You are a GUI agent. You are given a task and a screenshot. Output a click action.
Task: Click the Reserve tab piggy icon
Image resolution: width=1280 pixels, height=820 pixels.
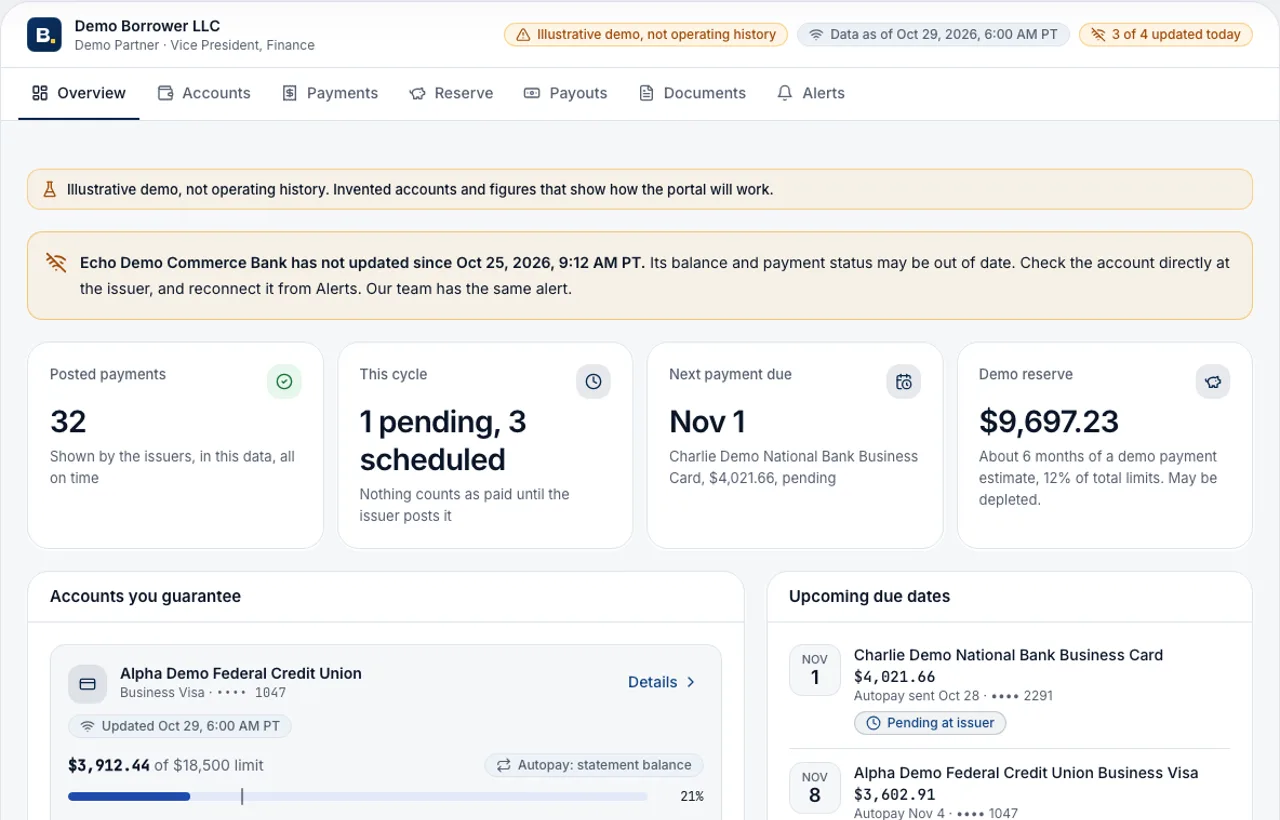click(418, 93)
